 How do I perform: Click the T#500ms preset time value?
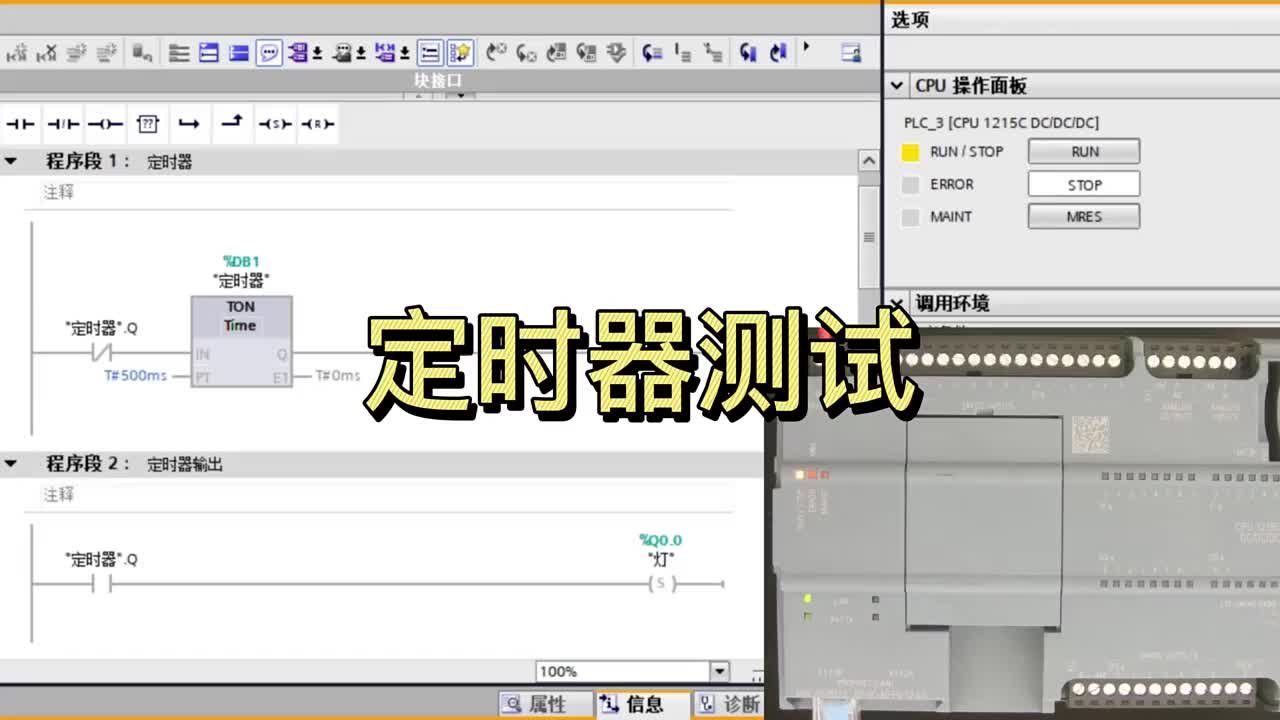[x=135, y=376]
